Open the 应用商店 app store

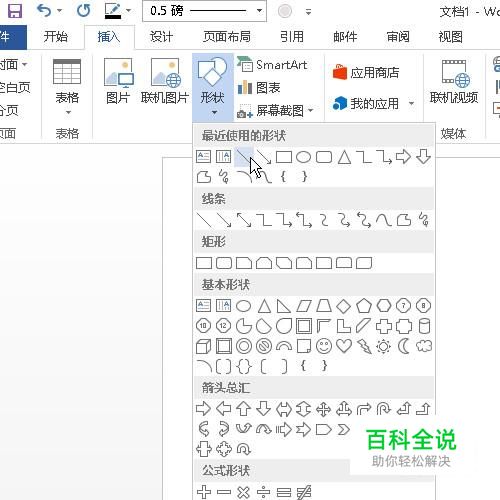[x=366, y=72]
